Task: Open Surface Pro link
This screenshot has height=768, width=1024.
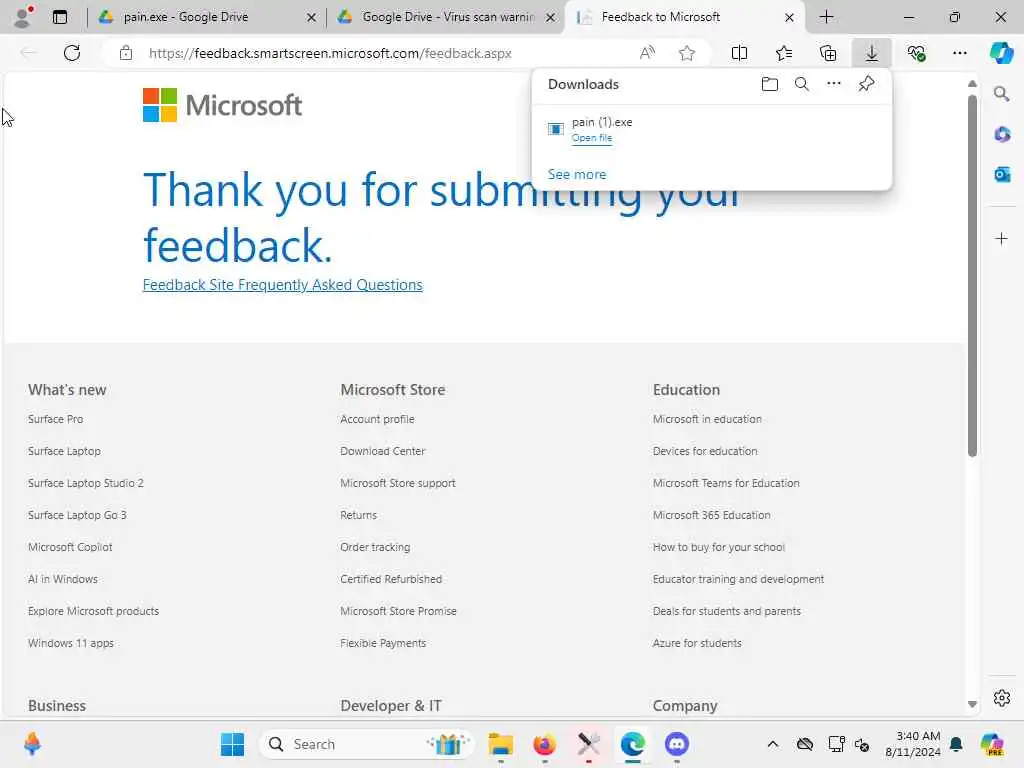Action: pos(56,419)
